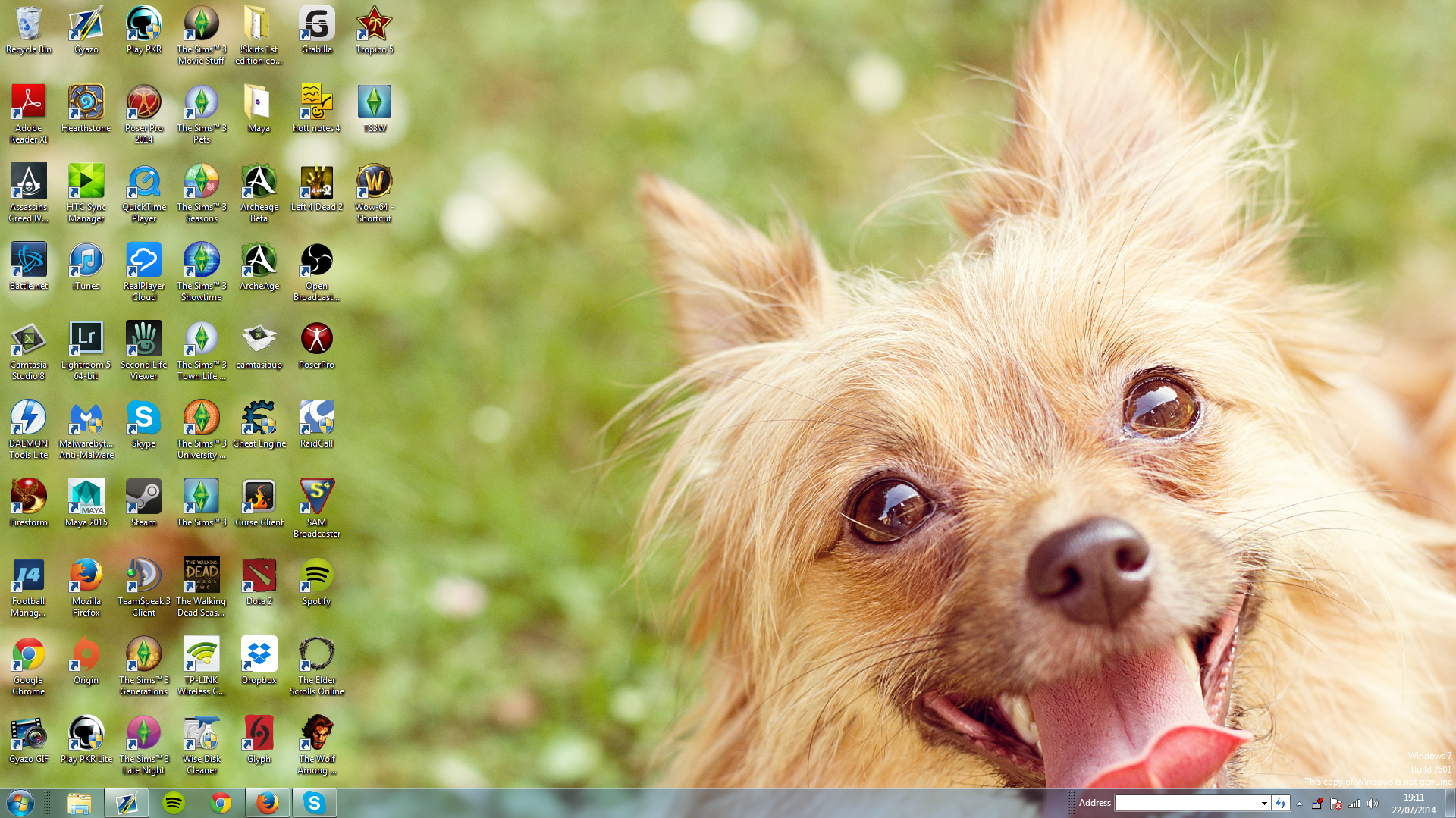
Task: Select the Dropbox desktop icon
Action: point(259,661)
